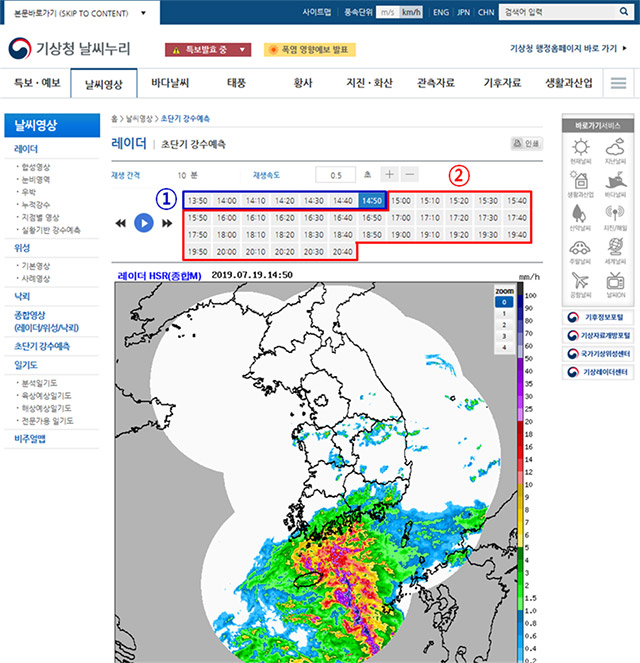Open the 관측자료 menu
Image resolution: width=640 pixels, height=663 pixels.
click(435, 83)
